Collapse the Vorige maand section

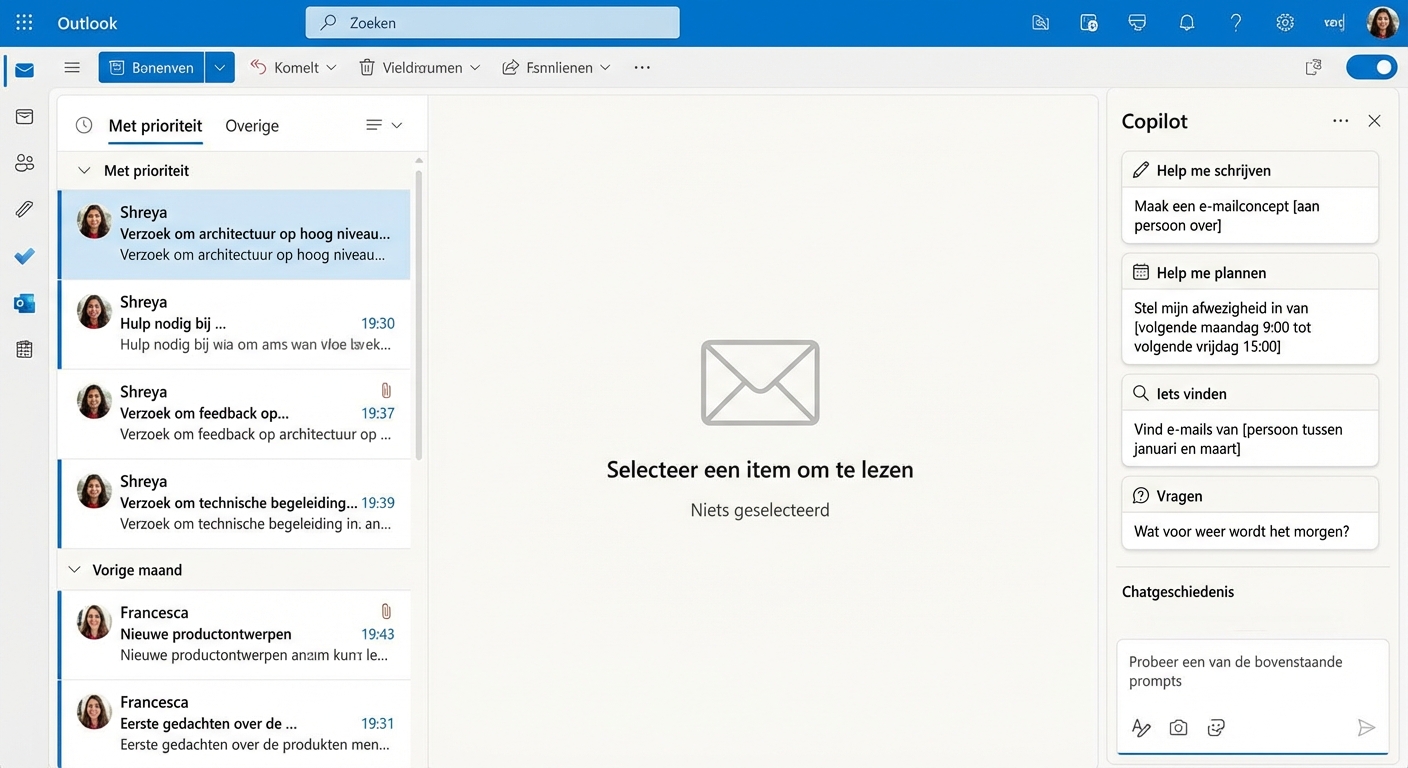point(74,569)
